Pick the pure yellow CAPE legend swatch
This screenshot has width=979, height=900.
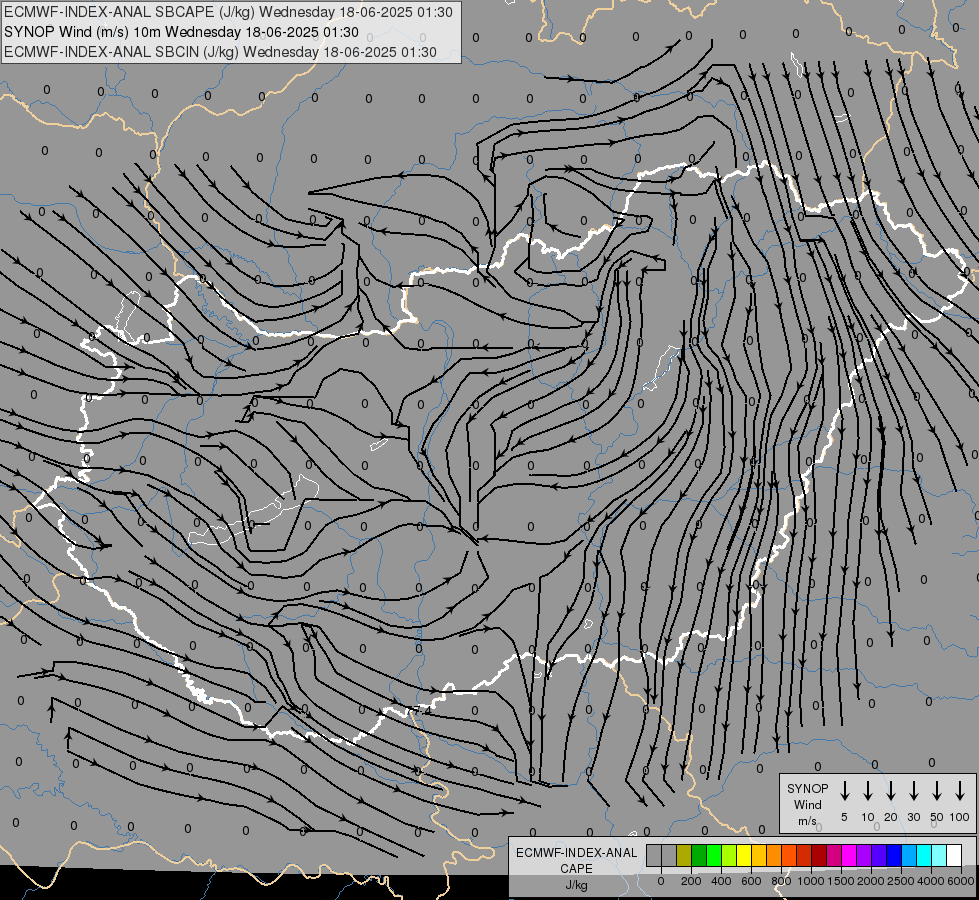[744, 855]
